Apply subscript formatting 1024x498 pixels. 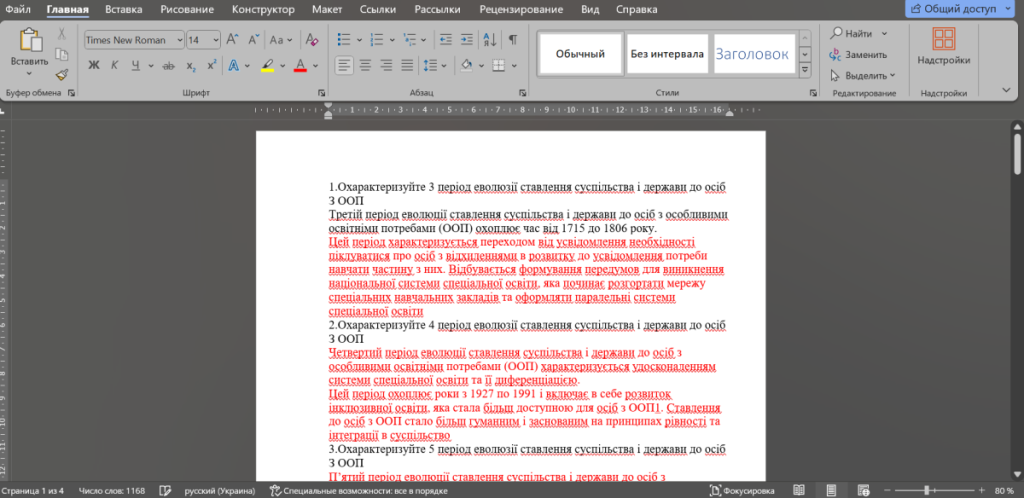(191, 65)
